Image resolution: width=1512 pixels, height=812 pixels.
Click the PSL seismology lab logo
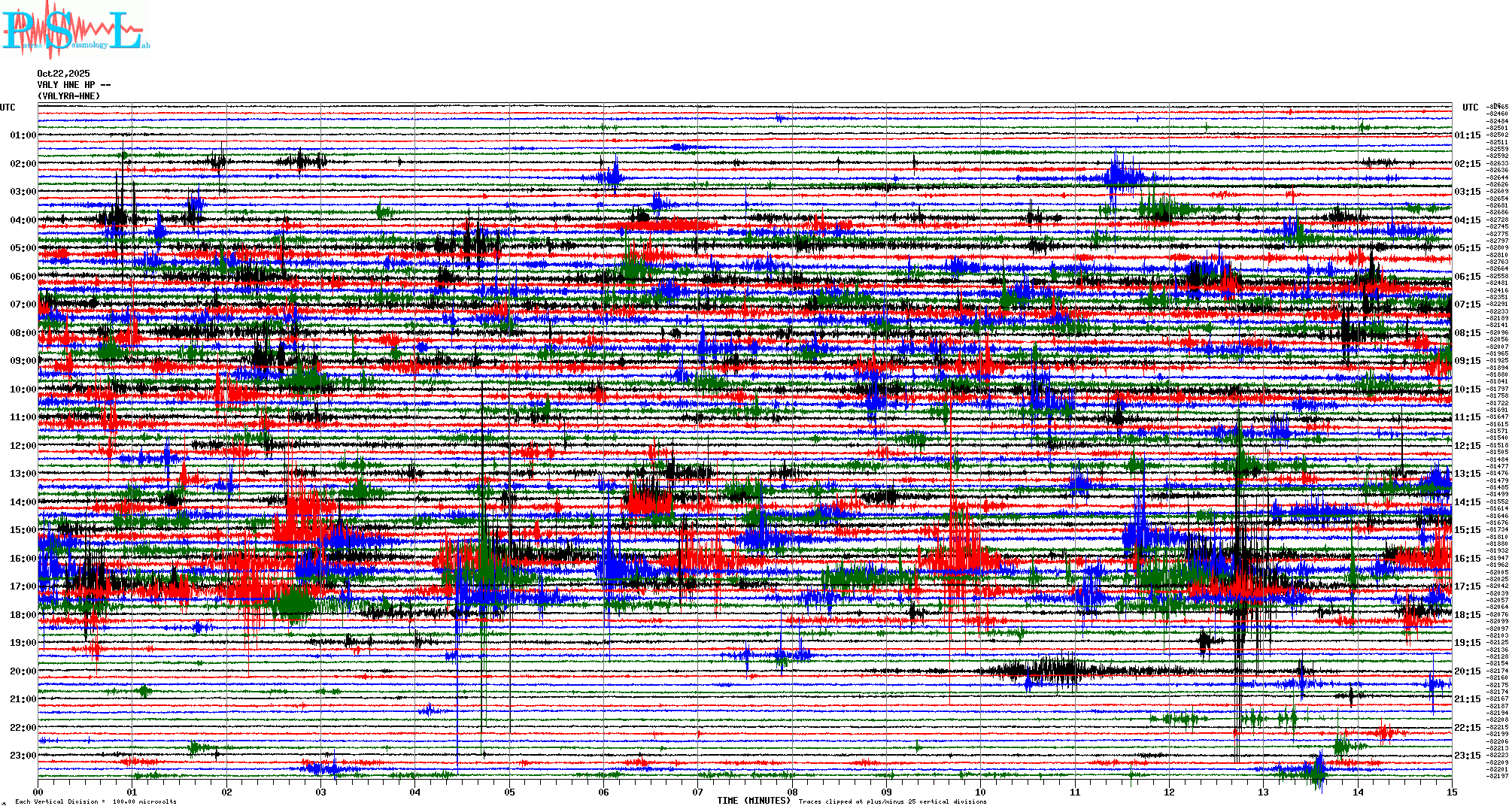click(75, 30)
